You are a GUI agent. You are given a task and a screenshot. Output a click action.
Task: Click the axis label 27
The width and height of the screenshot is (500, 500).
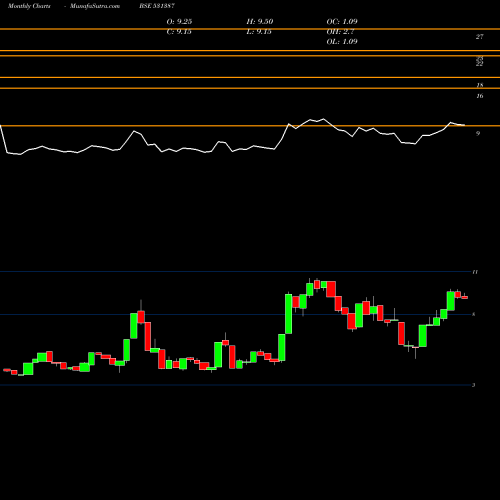479,37
